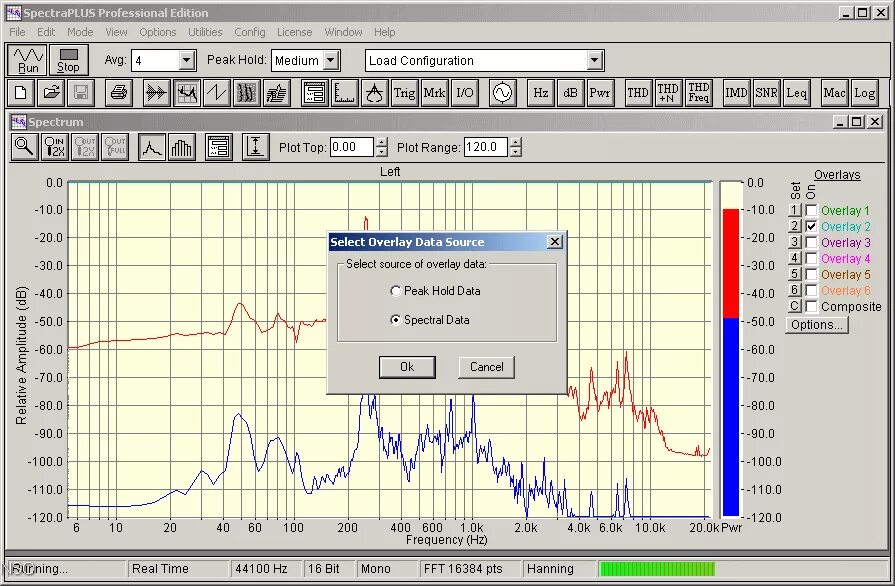Open a file using the folder icon
895x586 pixels.
click(51, 93)
